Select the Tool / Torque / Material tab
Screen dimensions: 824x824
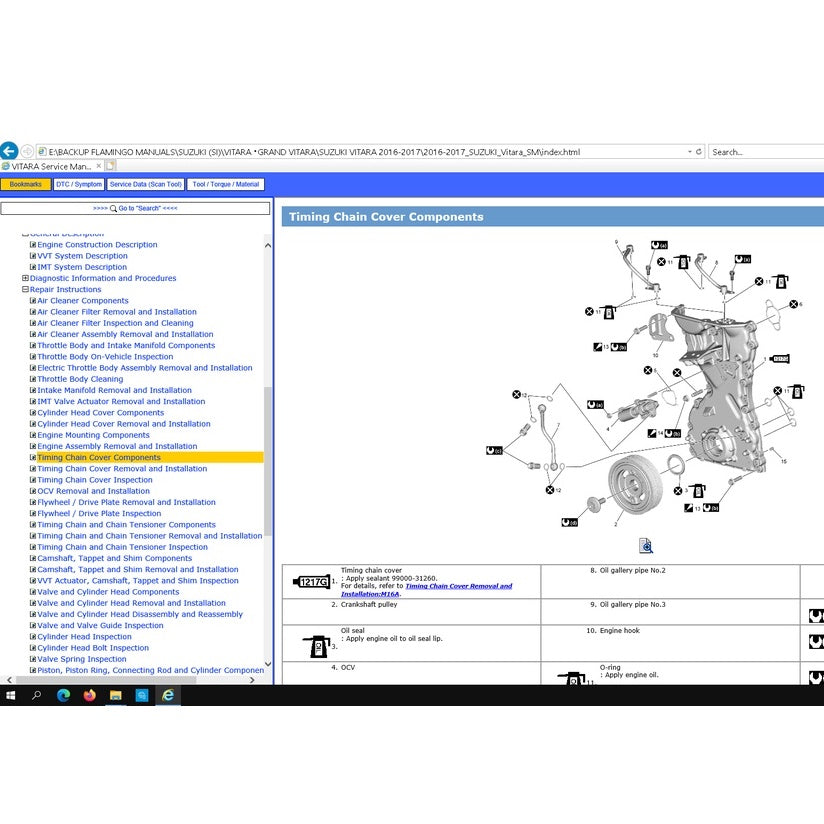(x=225, y=184)
